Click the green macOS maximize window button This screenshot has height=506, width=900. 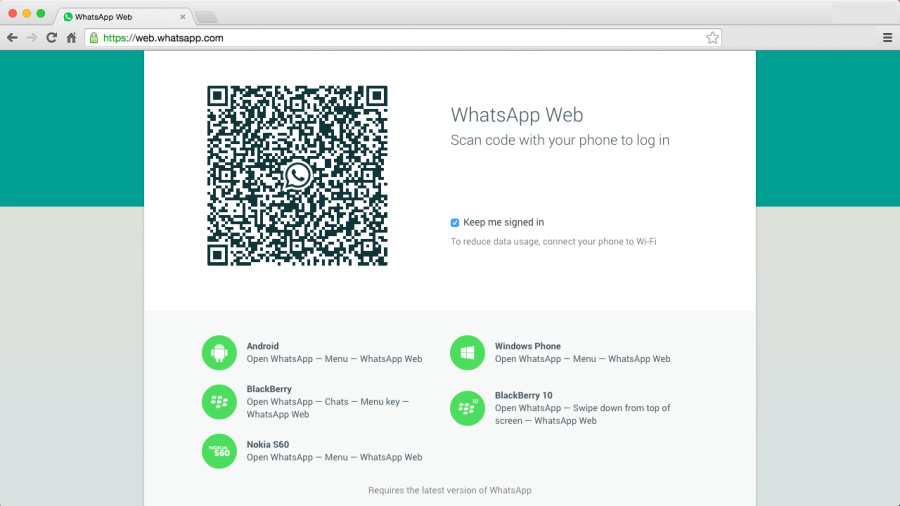coord(41,13)
